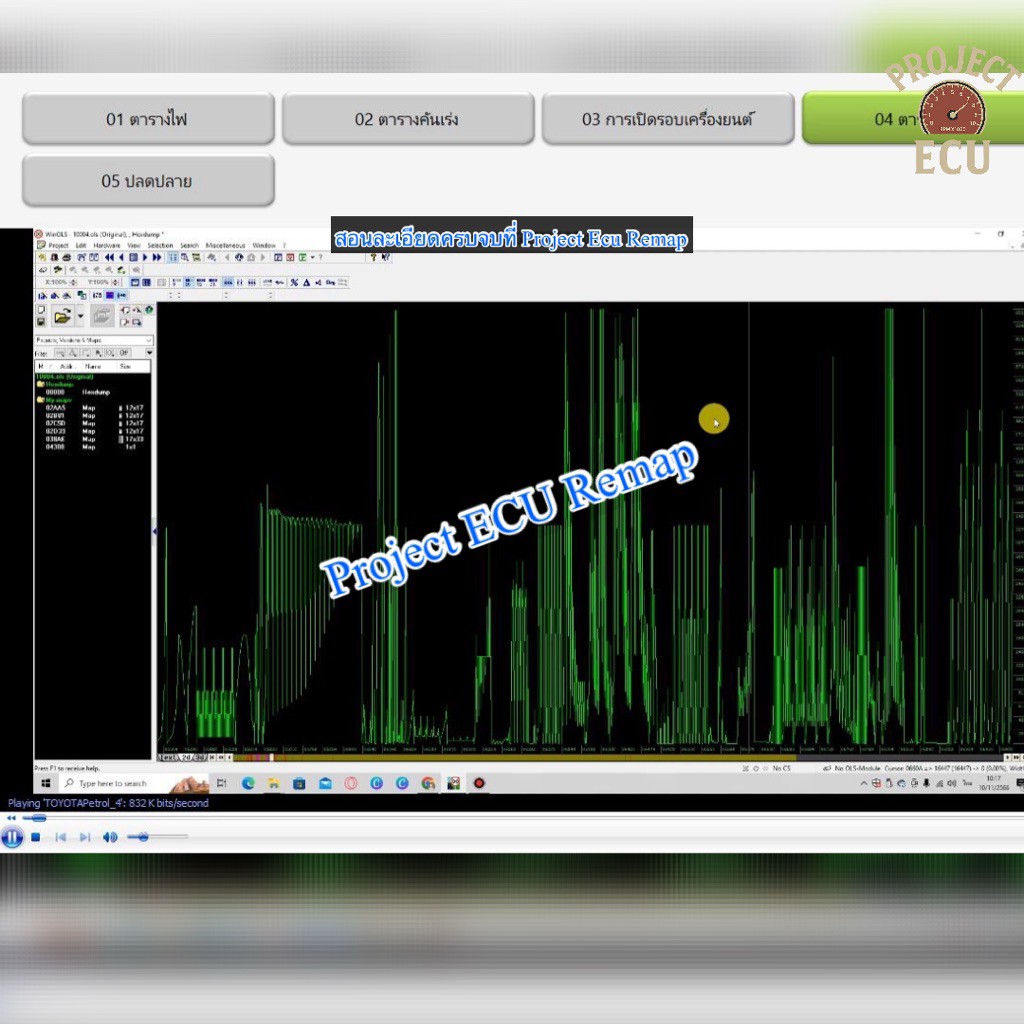The height and width of the screenshot is (1024, 1024).
Task: Click the percent display icon in toolbar
Action: click(x=295, y=283)
